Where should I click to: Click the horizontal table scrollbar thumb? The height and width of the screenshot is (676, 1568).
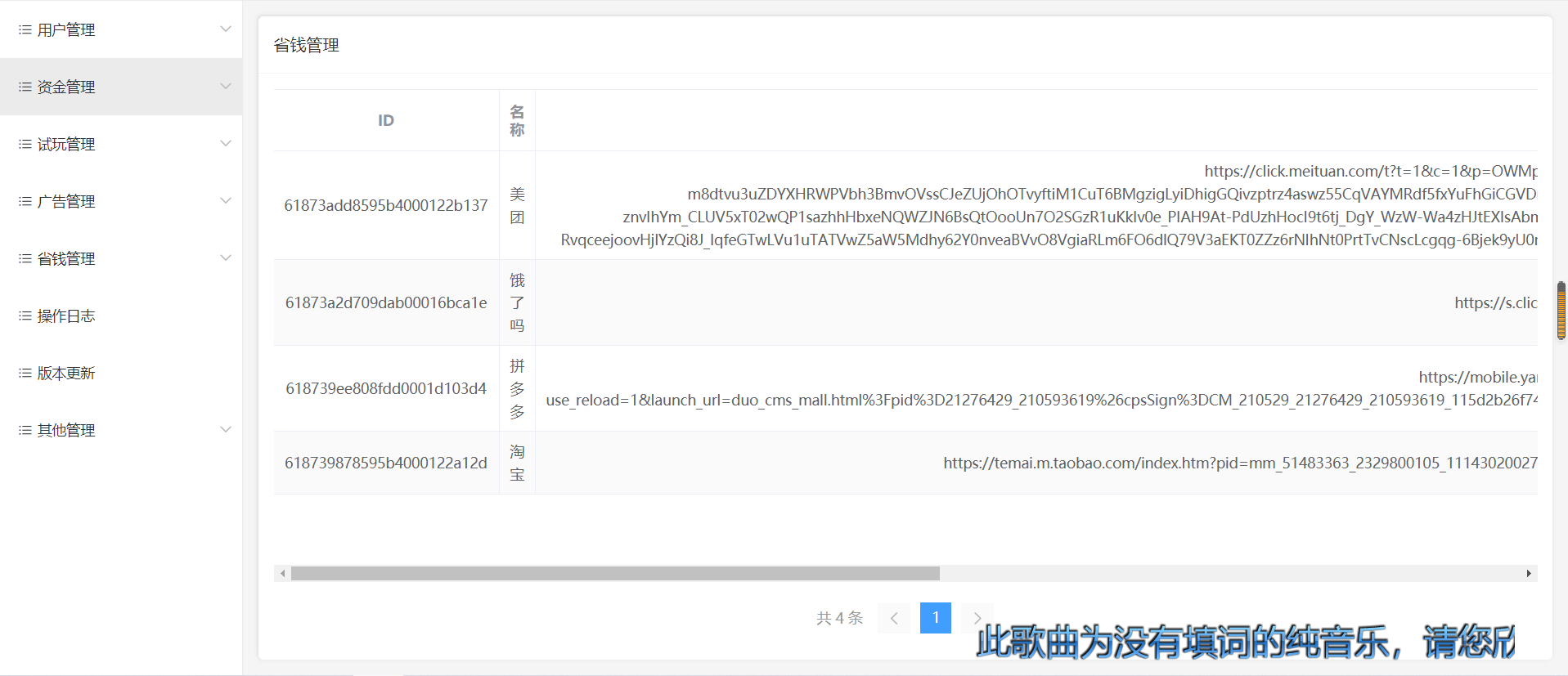615,574
